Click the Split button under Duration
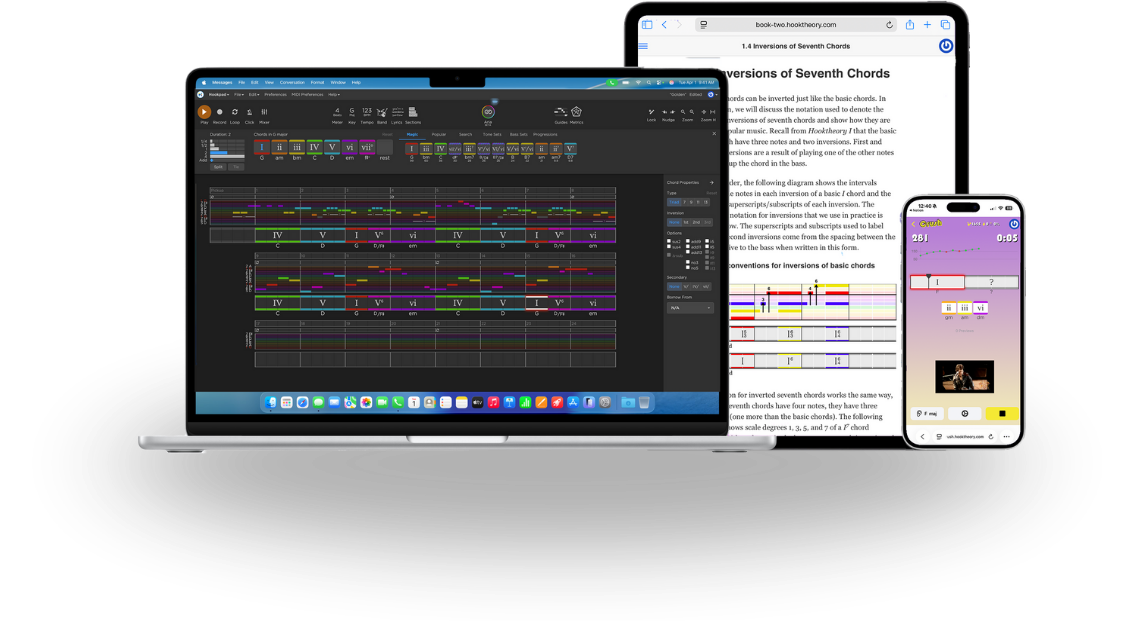 coord(217,166)
